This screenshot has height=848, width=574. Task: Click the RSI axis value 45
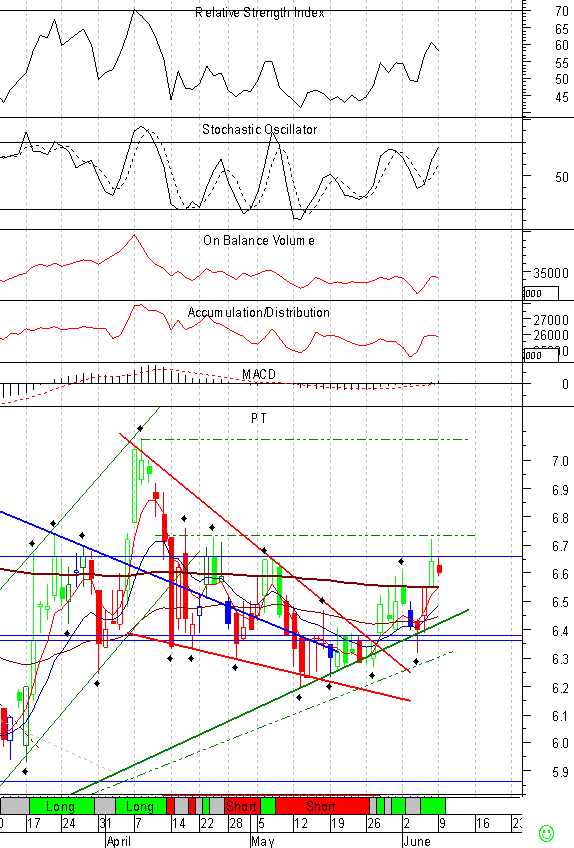pyautogui.click(x=562, y=97)
